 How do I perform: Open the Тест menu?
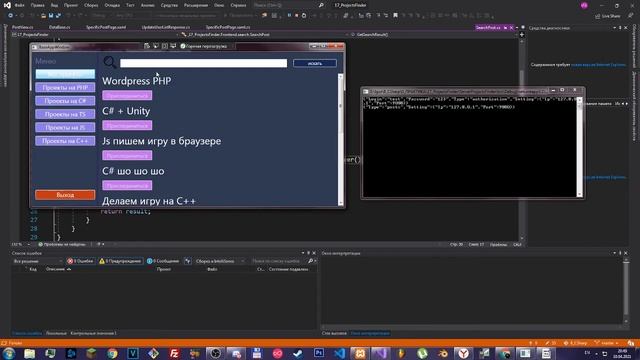[x=130, y=5]
